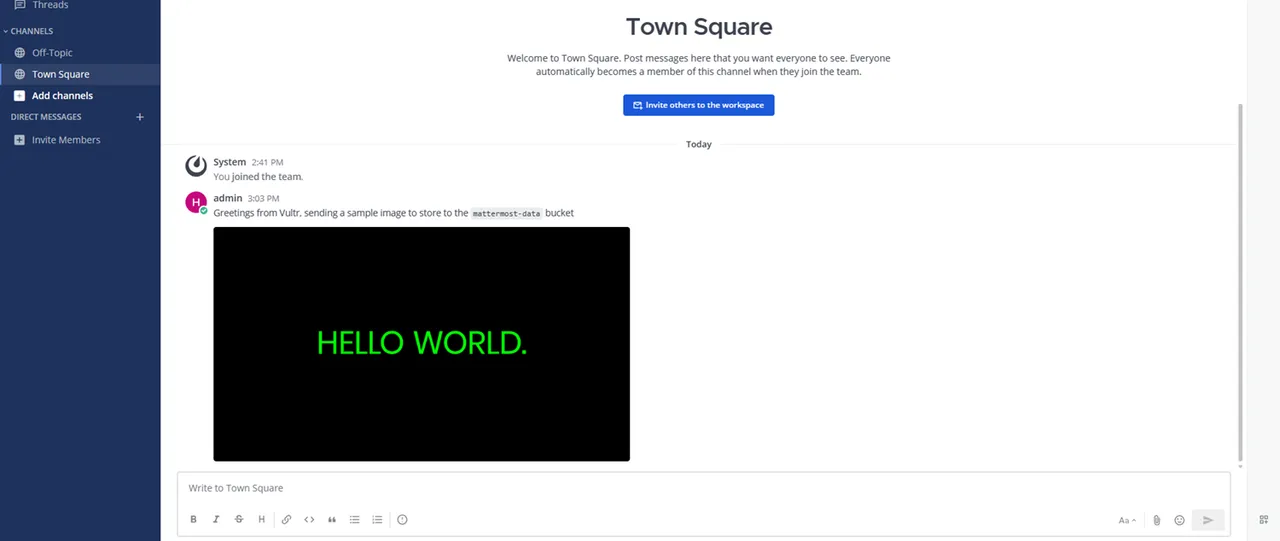Viewport: 1280px width, 541px height.
Task: Focus the Write to Town Square field
Action: point(704,488)
